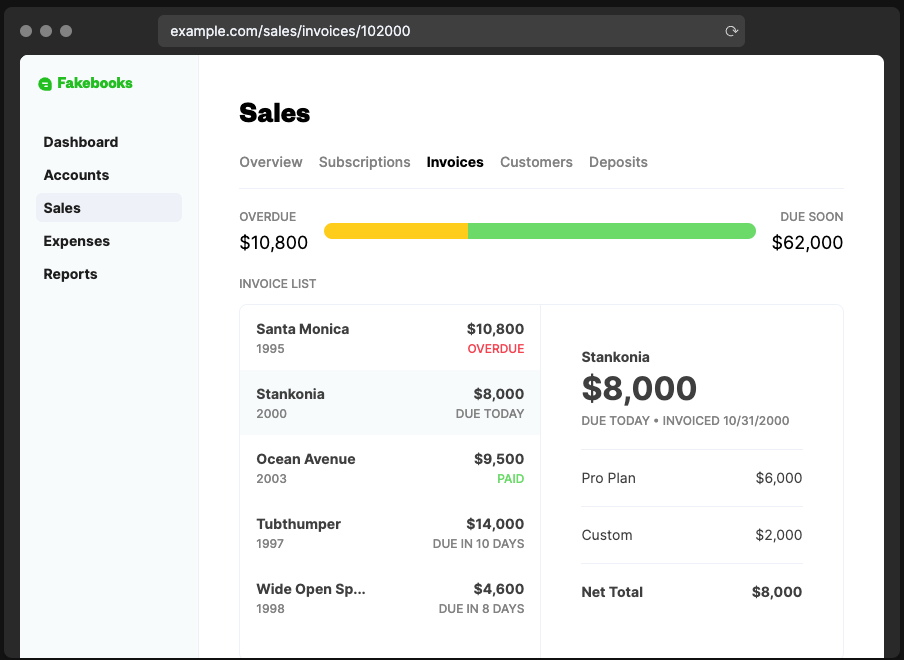Open the Subscriptions tab

pos(364,162)
